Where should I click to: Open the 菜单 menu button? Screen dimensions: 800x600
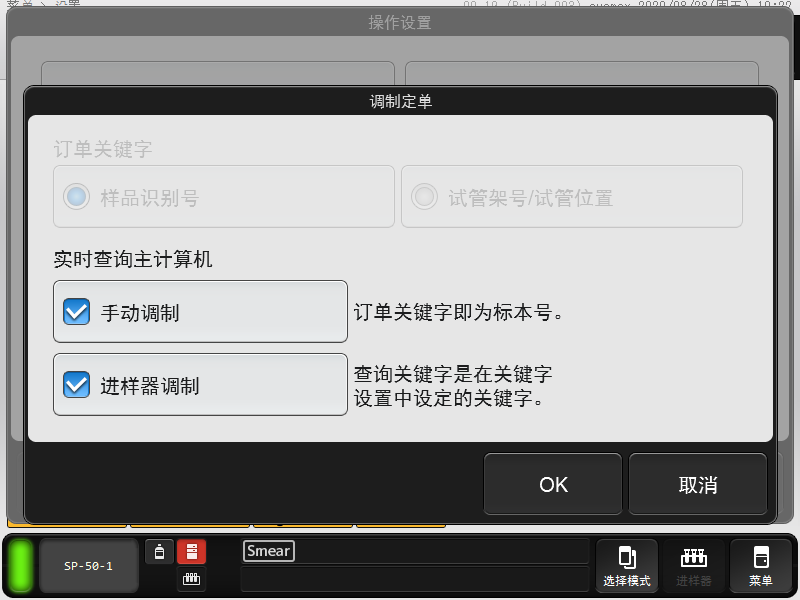pyautogui.click(x=760, y=566)
